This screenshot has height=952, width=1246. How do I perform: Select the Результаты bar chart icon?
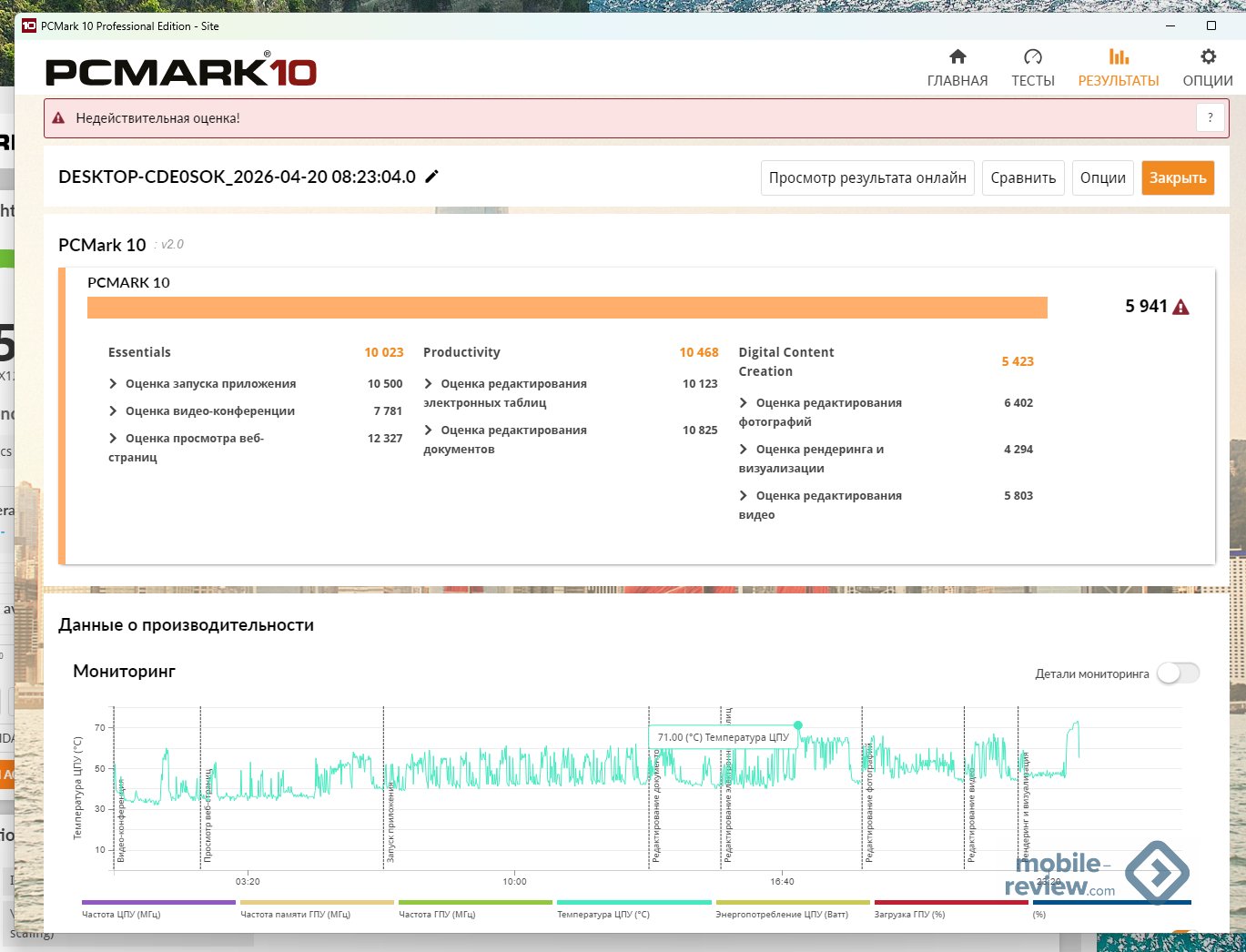tap(1119, 57)
